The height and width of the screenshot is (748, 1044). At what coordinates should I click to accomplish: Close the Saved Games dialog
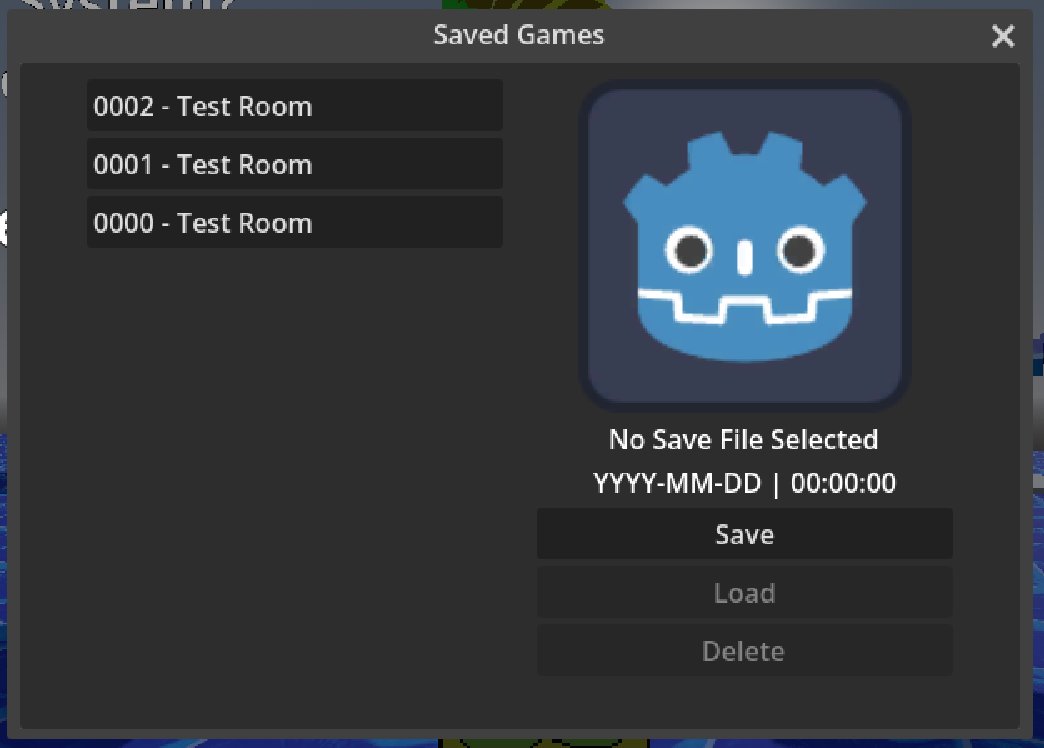(x=1003, y=35)
